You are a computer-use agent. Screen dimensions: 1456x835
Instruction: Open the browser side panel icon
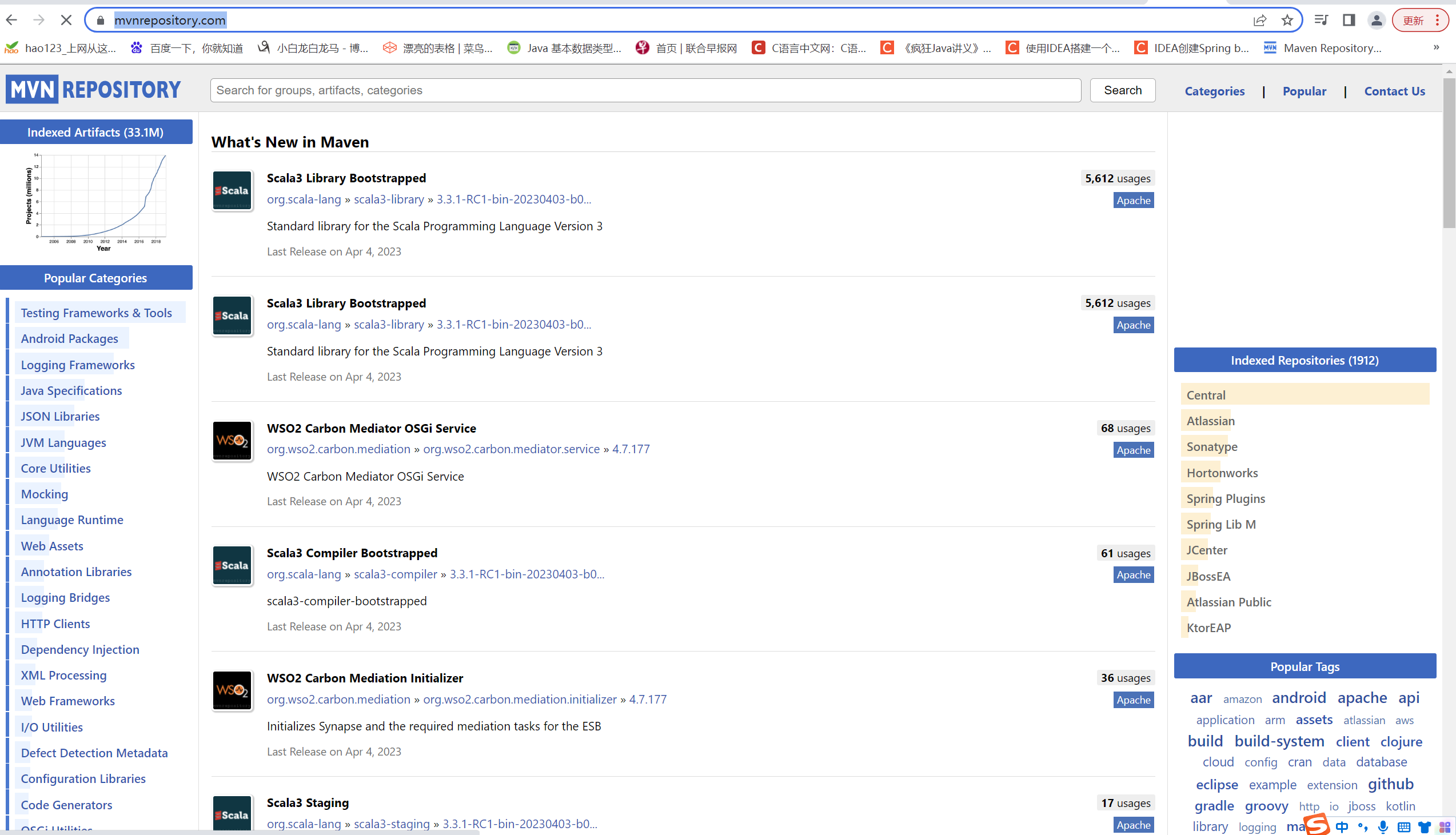point(1349,20)
